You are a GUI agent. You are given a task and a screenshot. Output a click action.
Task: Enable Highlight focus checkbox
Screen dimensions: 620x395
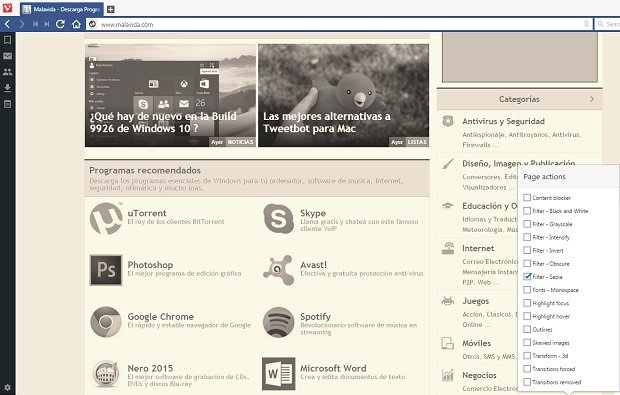pyautogui.click(x=527, y=303)
